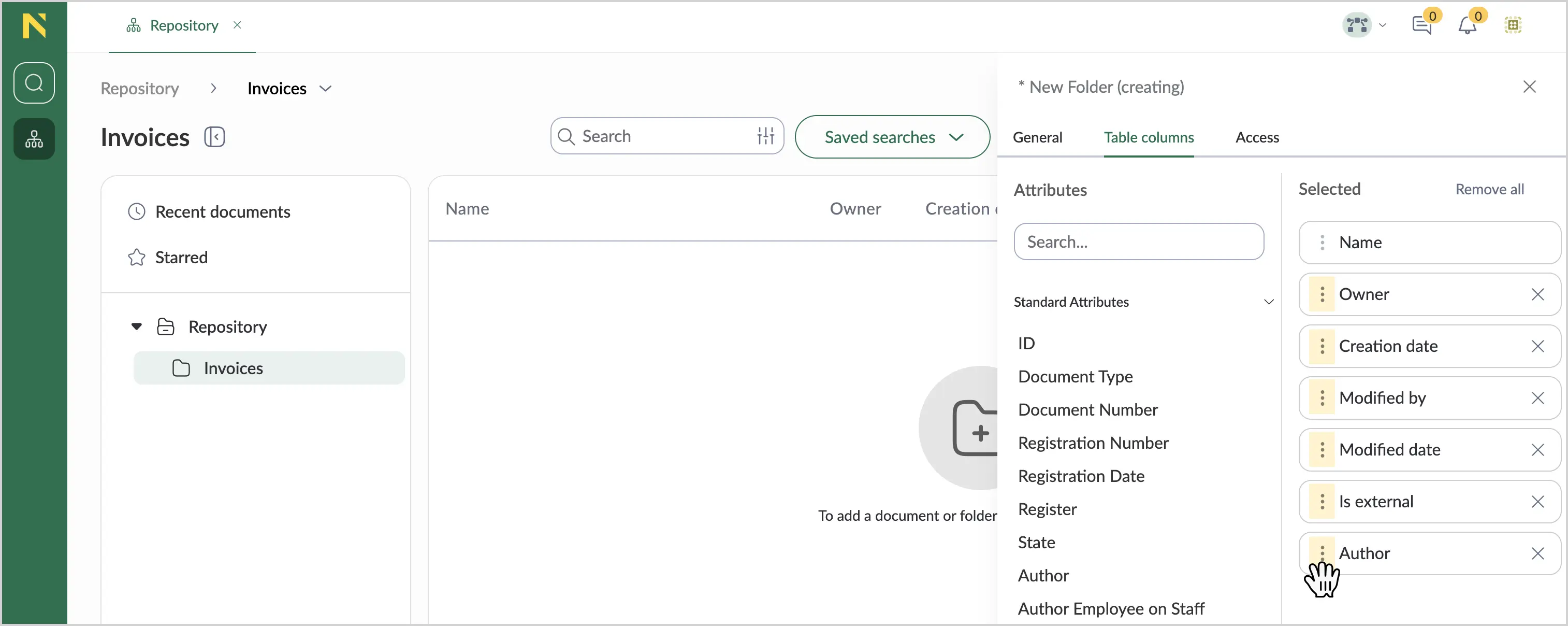Grab the Modified by drag handle
This screenshot has width=1568, height=626.
coord(1322,397)
